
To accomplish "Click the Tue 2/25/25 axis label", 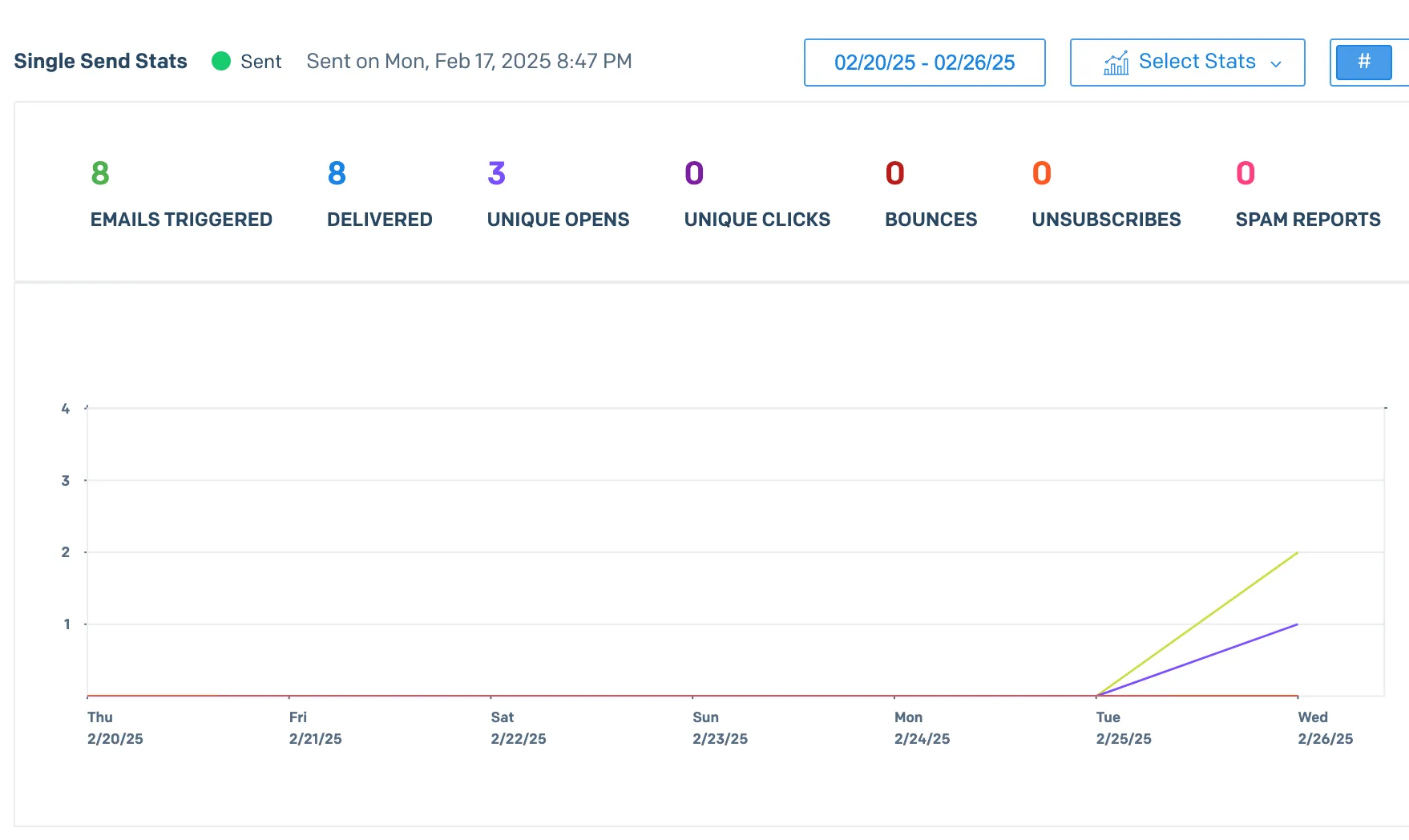I will 1123,728.
